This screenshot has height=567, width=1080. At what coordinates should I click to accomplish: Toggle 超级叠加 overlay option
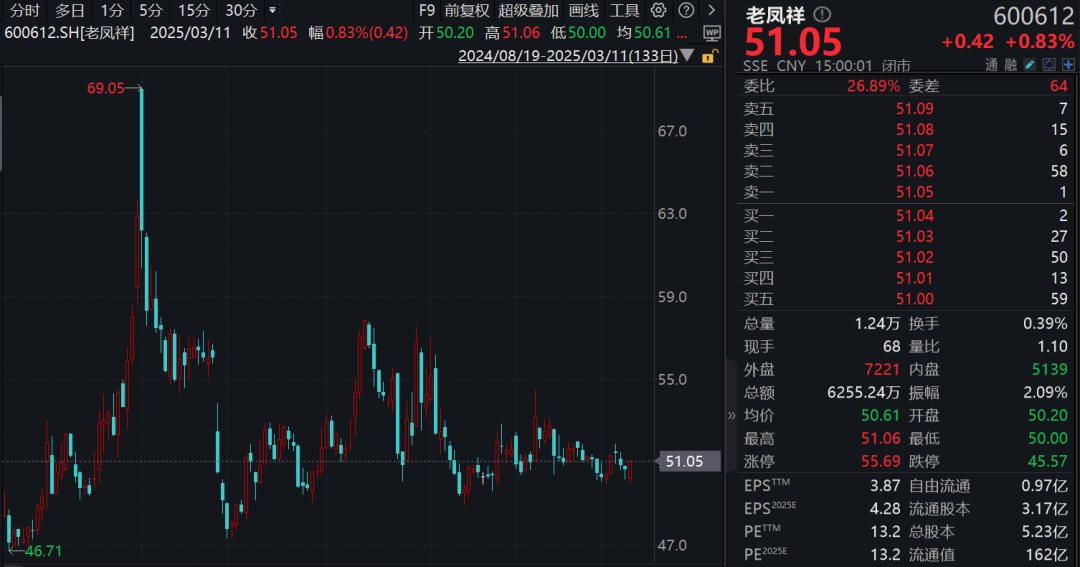(528, 10)
